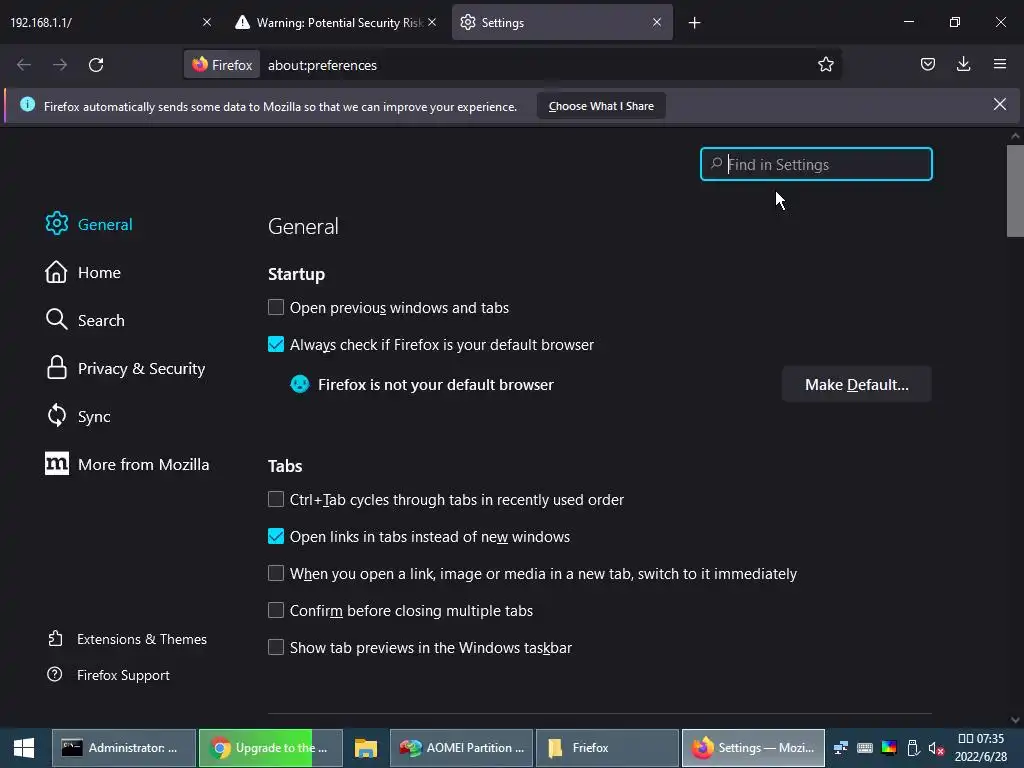The height and width of the screenshot is (768, 1024).
Task: Switch to Chrome Upgrade window in taskbar
Action: coord(270,748)
